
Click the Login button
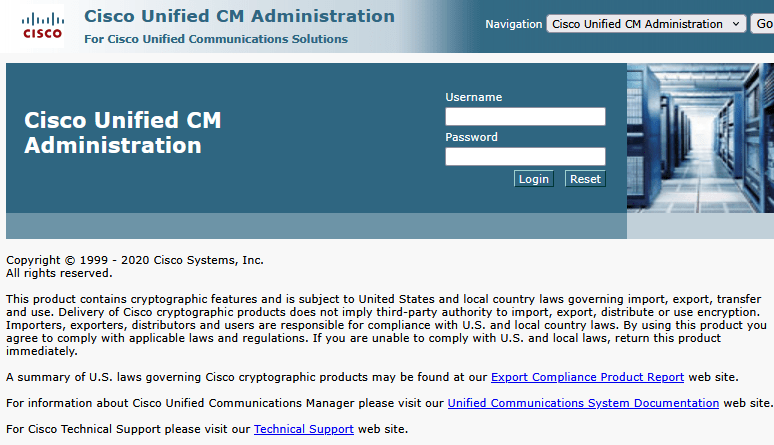tap(534, 179)
